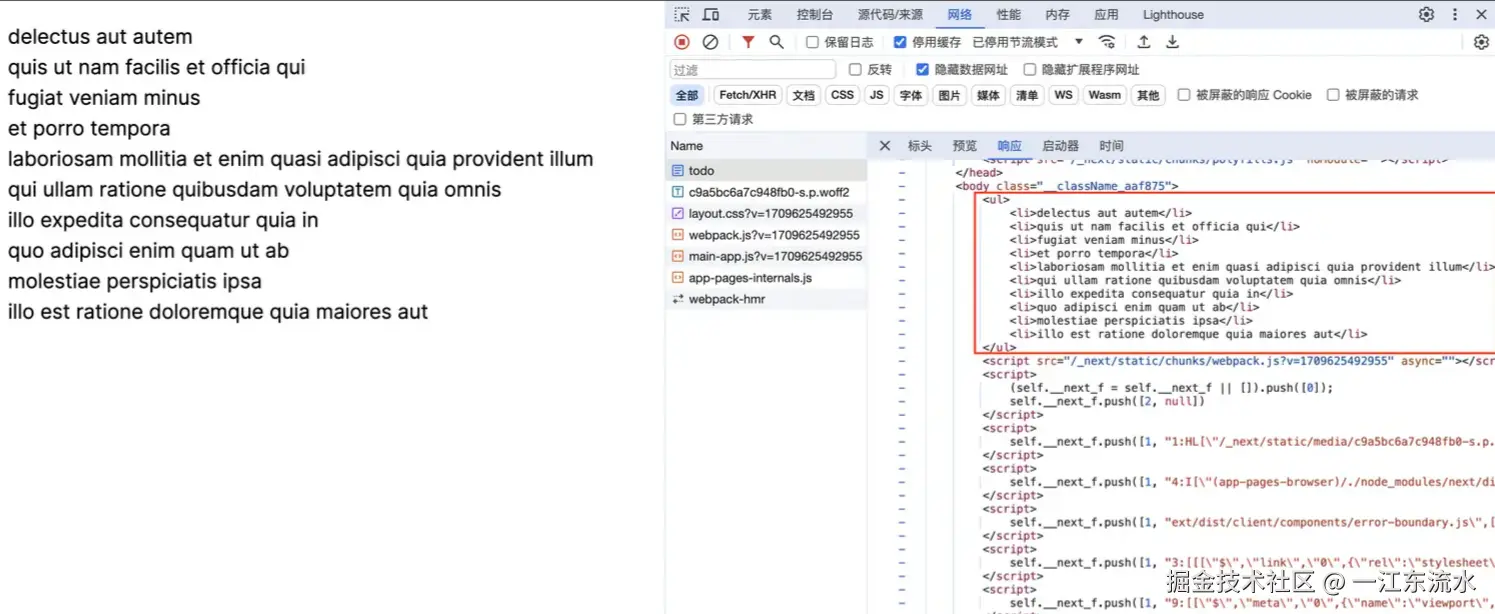This screenshot has height=614, width=1495.
Task: Open the 源代码/来源 Sources tab
Action: pos(890,15)
